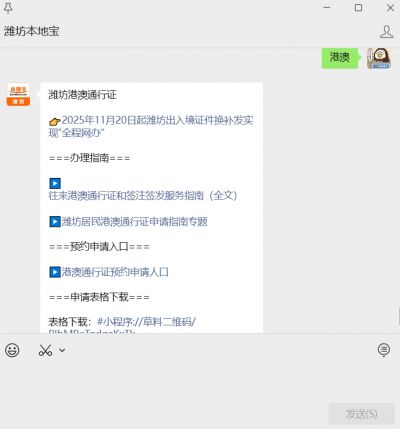
Task: Click the 发送(S) send button
Action: pyautogui.click(x=362, y=414)
